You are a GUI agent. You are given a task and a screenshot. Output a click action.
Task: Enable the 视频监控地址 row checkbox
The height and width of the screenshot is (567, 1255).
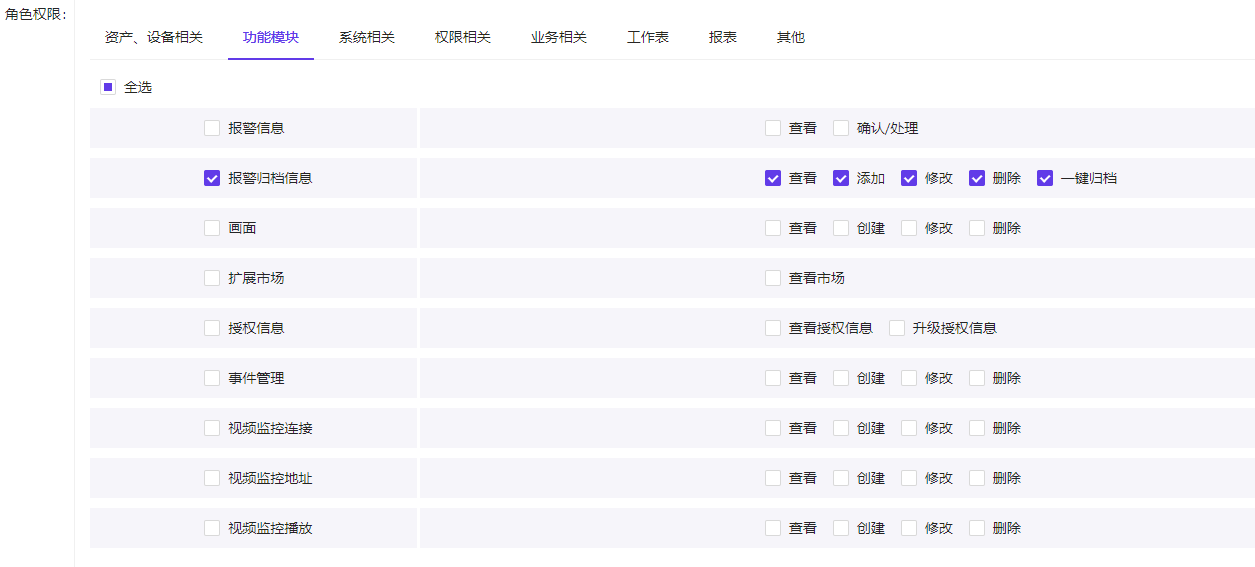coord(212,478)
